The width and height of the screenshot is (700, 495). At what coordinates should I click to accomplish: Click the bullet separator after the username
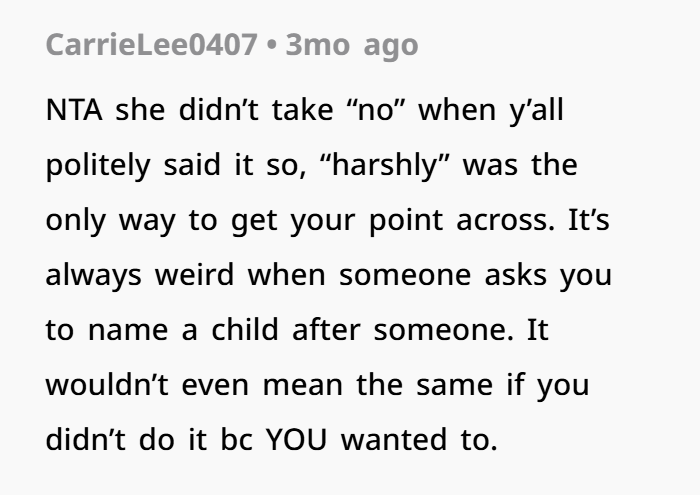(271, 46)
